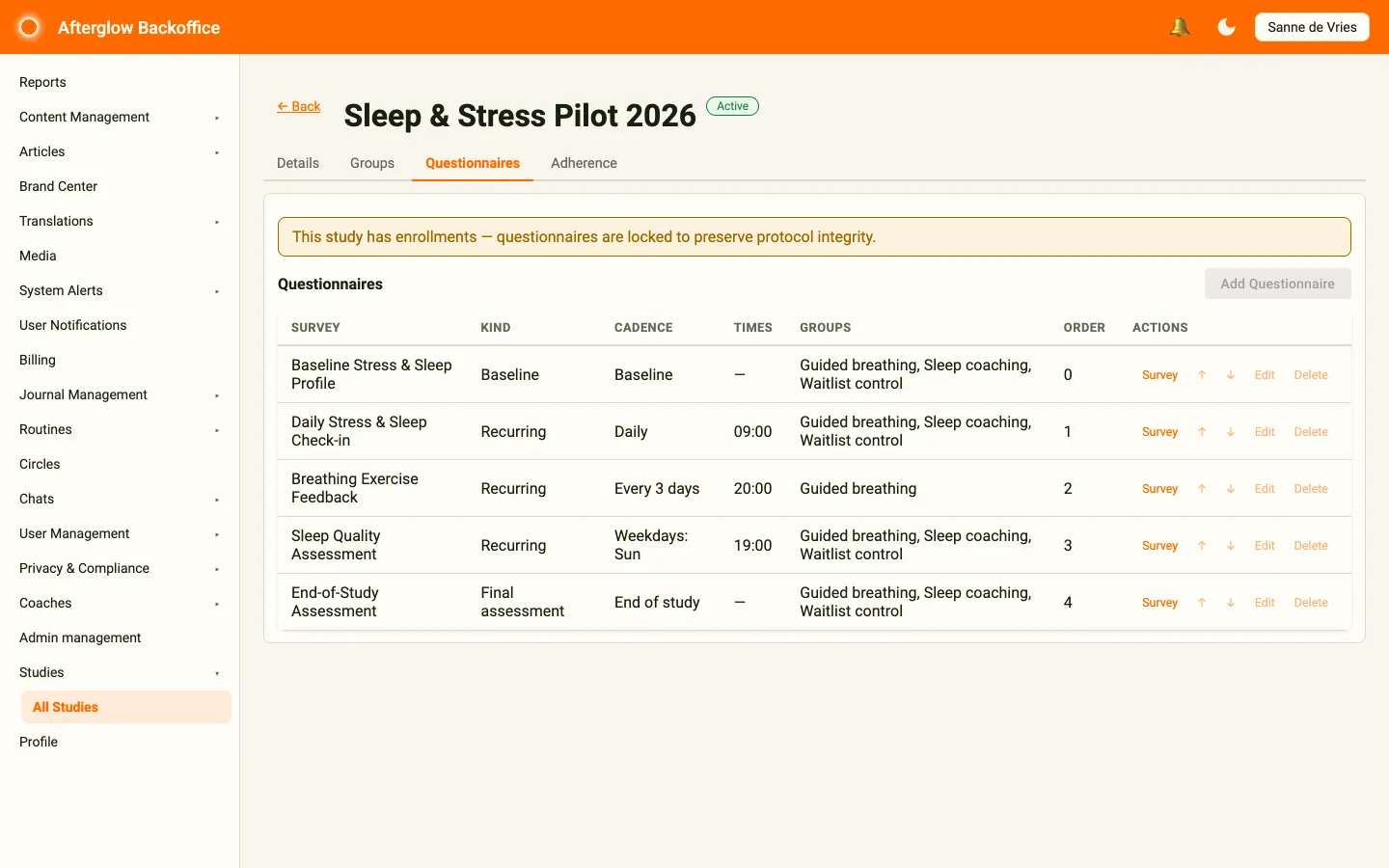1389x868 pixels.
Task: Move End-of-Study Assessment up
Action: click(x=1202, y=603)
